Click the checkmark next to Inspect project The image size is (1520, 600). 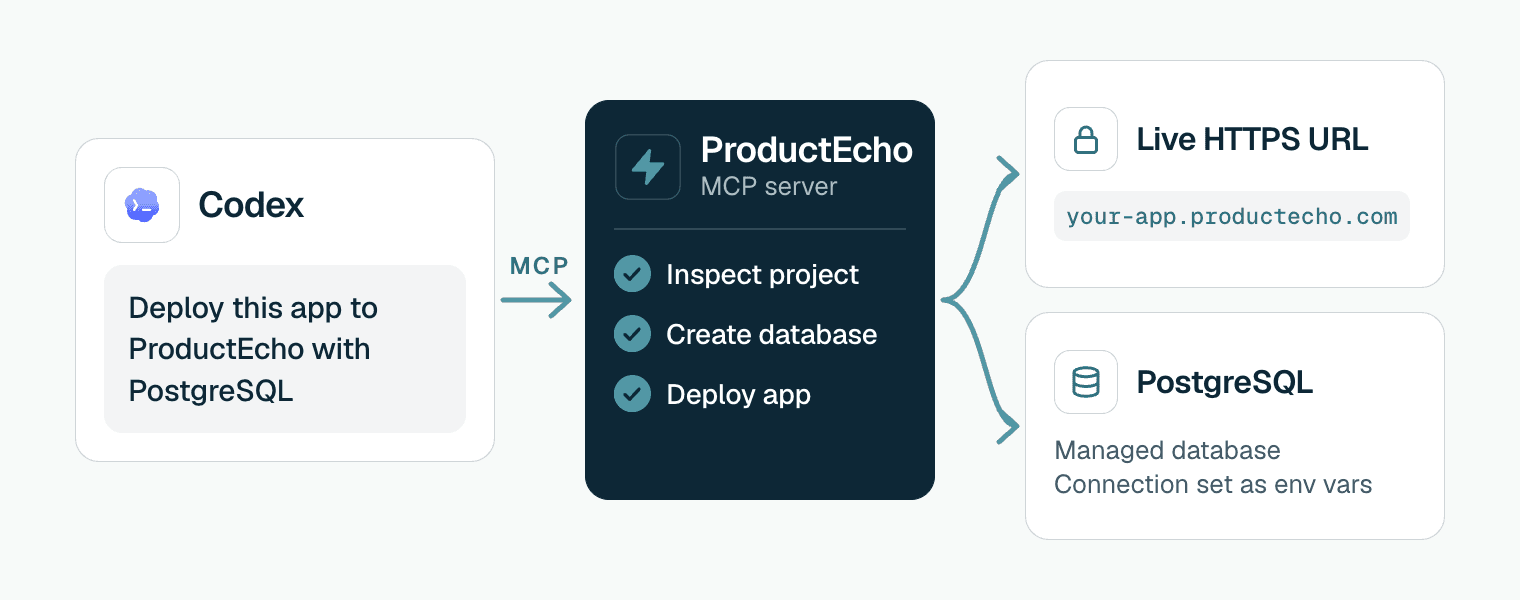632,274
